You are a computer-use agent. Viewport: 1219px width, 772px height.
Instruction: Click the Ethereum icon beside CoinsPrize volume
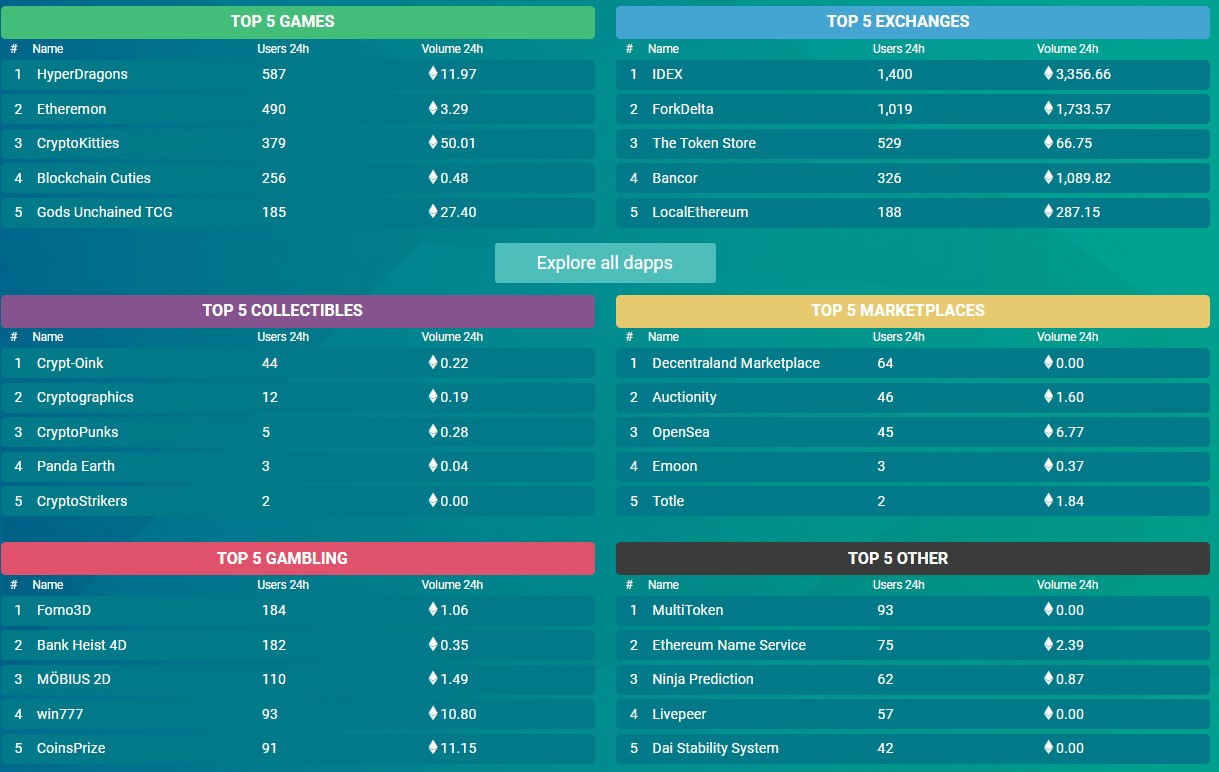[433, 747]
